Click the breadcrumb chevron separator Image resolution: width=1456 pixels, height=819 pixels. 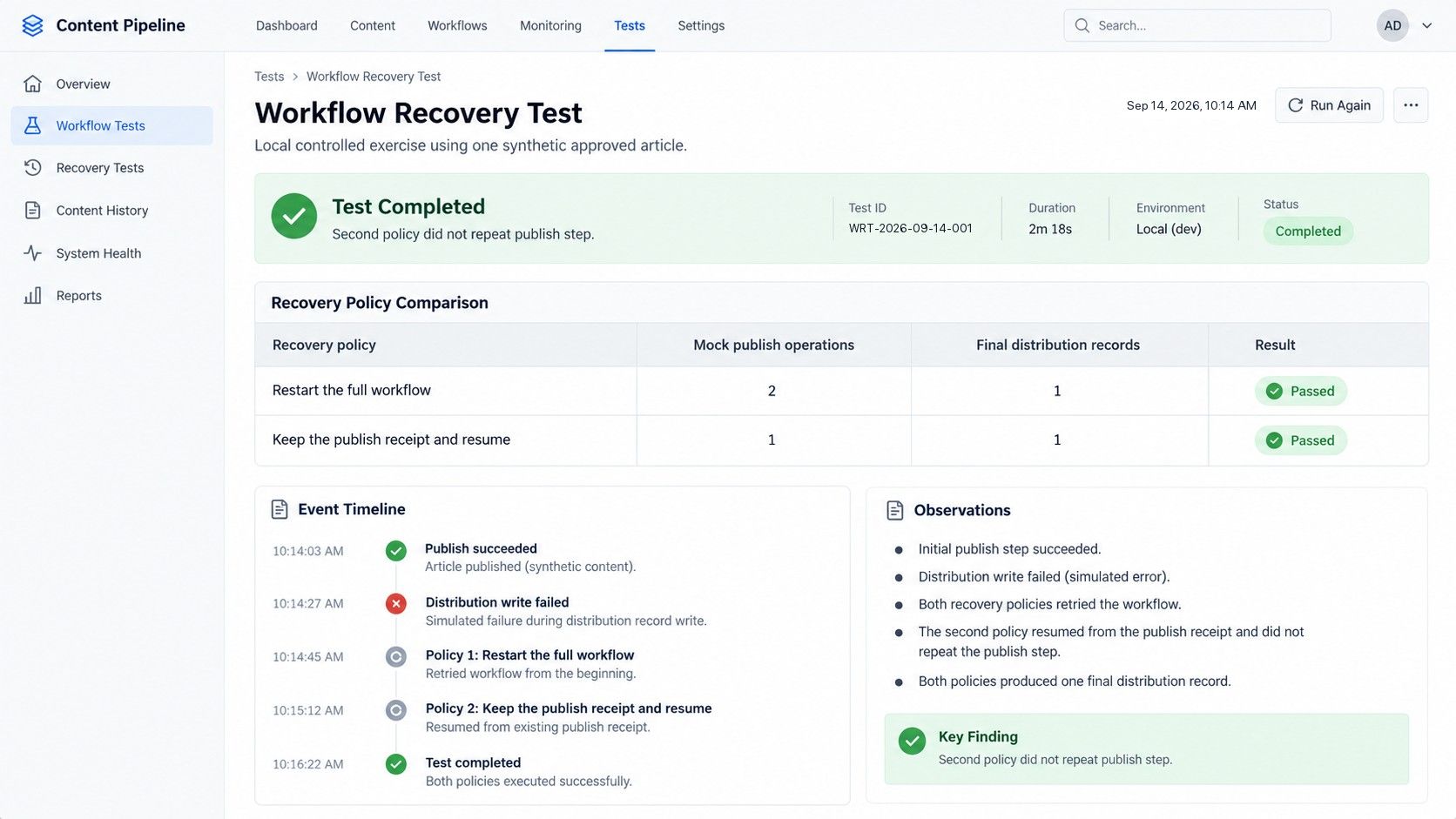tap(295, 77)
